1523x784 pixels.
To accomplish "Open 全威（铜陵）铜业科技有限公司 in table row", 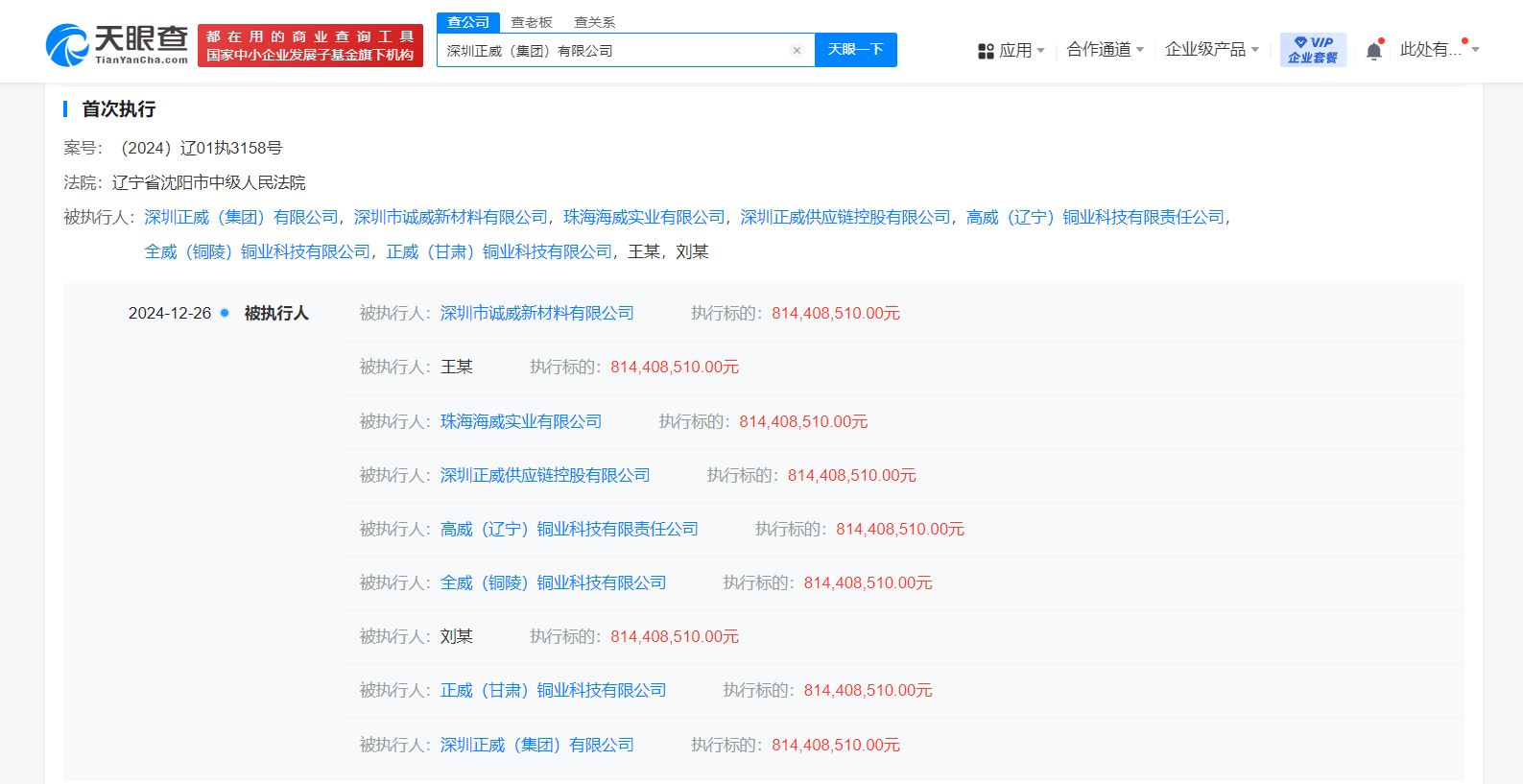I will coord(554,583).
